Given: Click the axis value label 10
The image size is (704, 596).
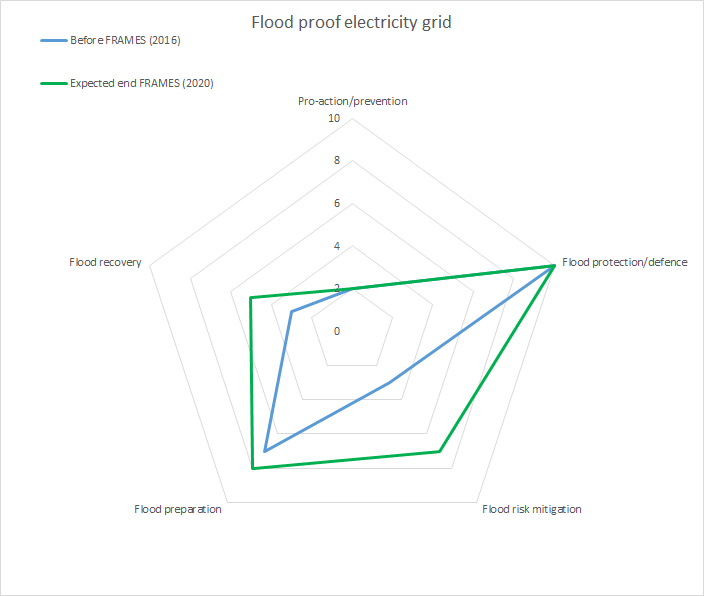Looking at the screenshot, I should [334, 119].
